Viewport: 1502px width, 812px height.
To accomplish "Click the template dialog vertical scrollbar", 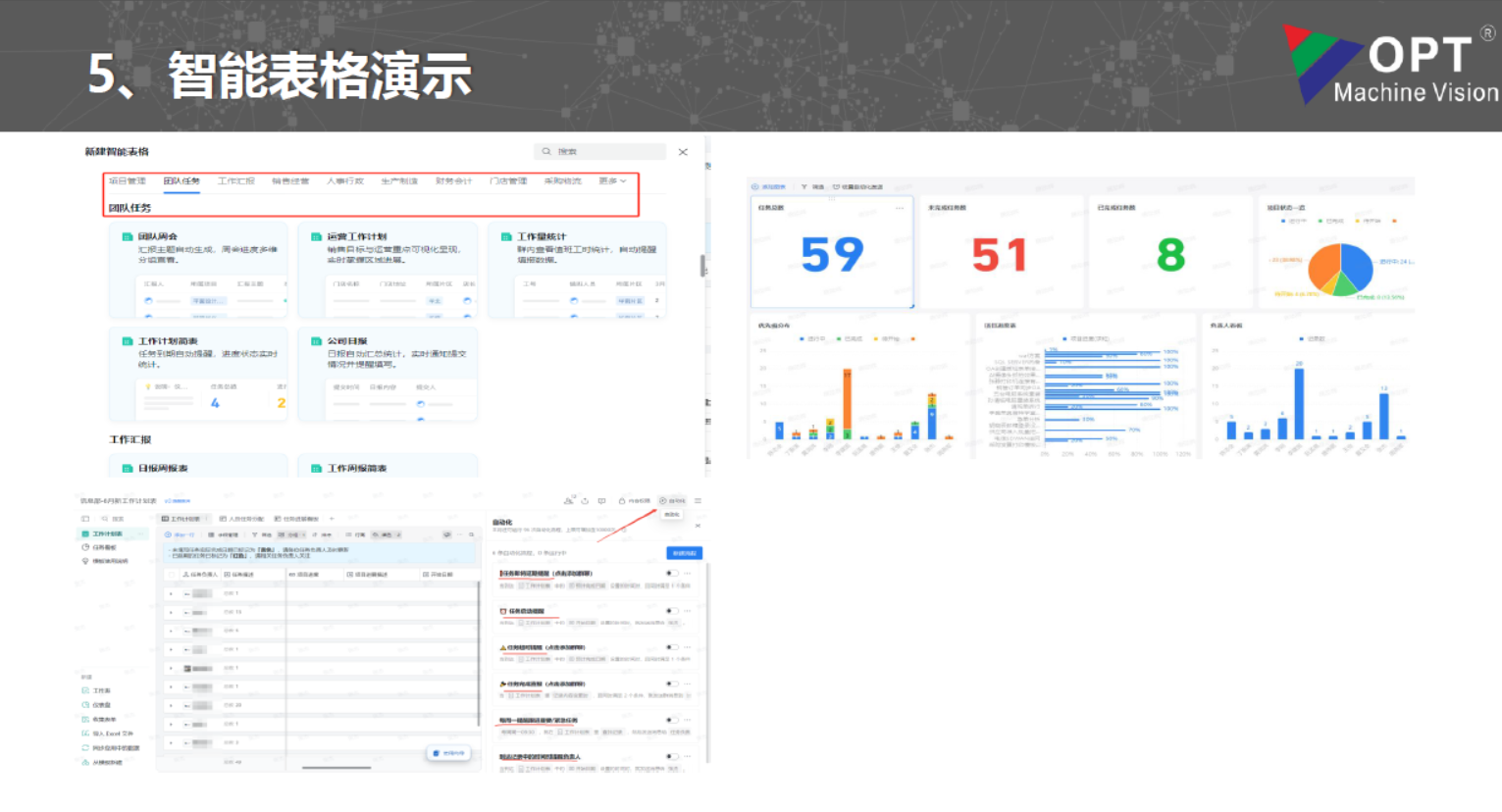I will (x=702, y=265).
